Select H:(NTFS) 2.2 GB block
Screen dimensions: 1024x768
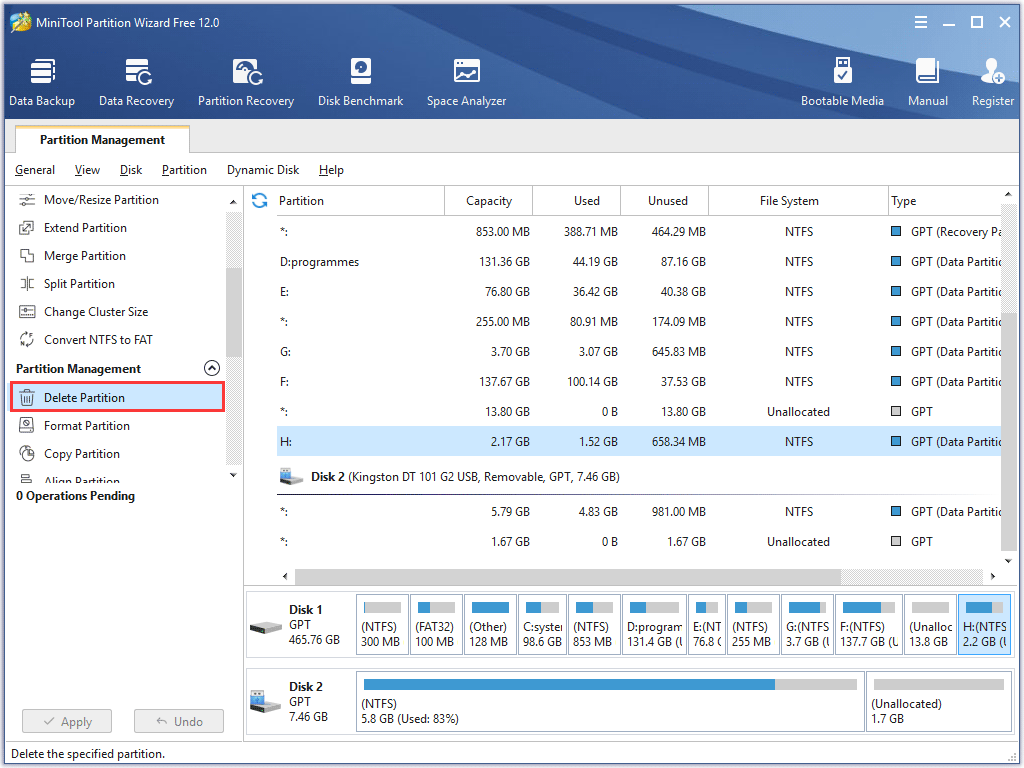point(984,625)
